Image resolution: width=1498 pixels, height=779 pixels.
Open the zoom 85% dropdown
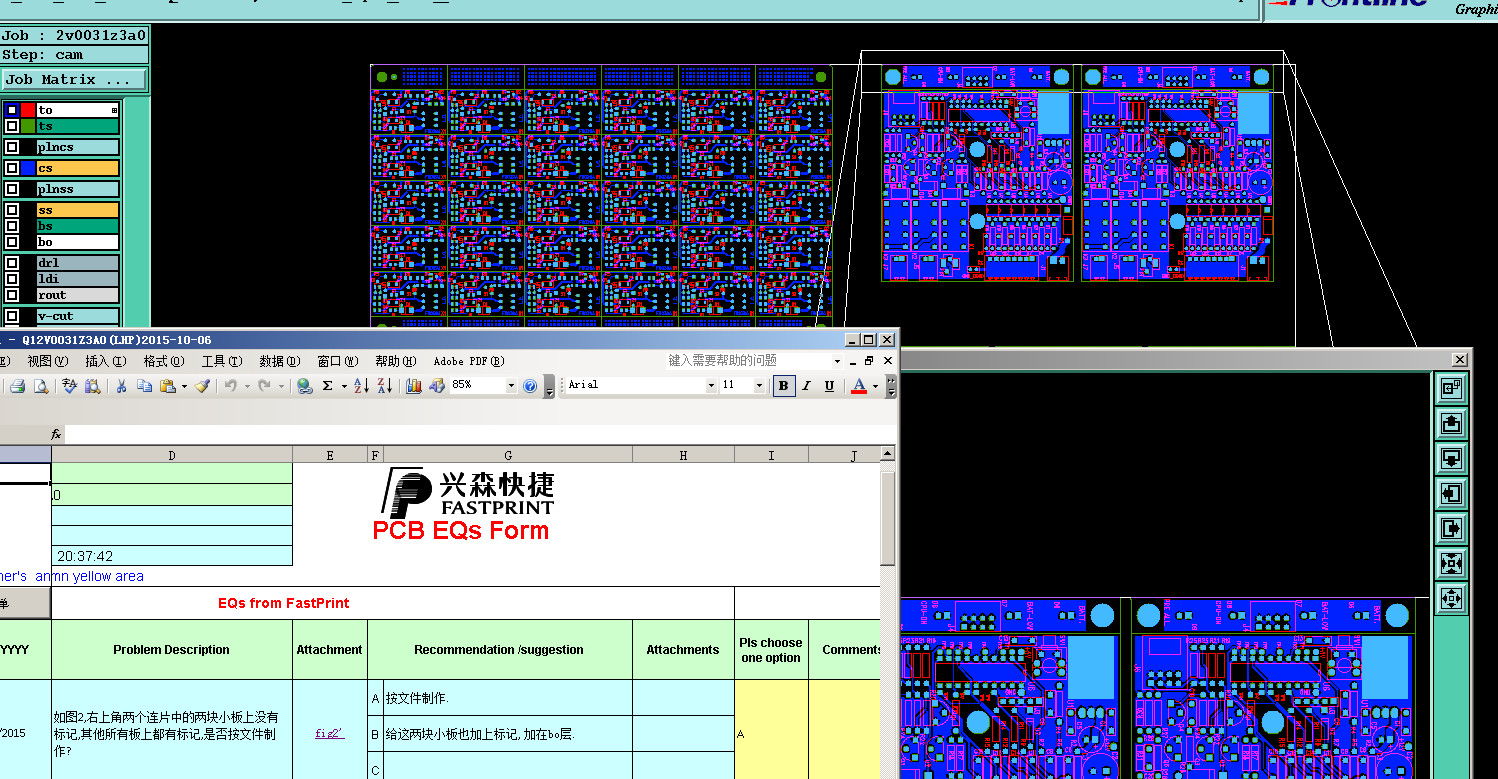pyautogui.click(x=511, y=386)
